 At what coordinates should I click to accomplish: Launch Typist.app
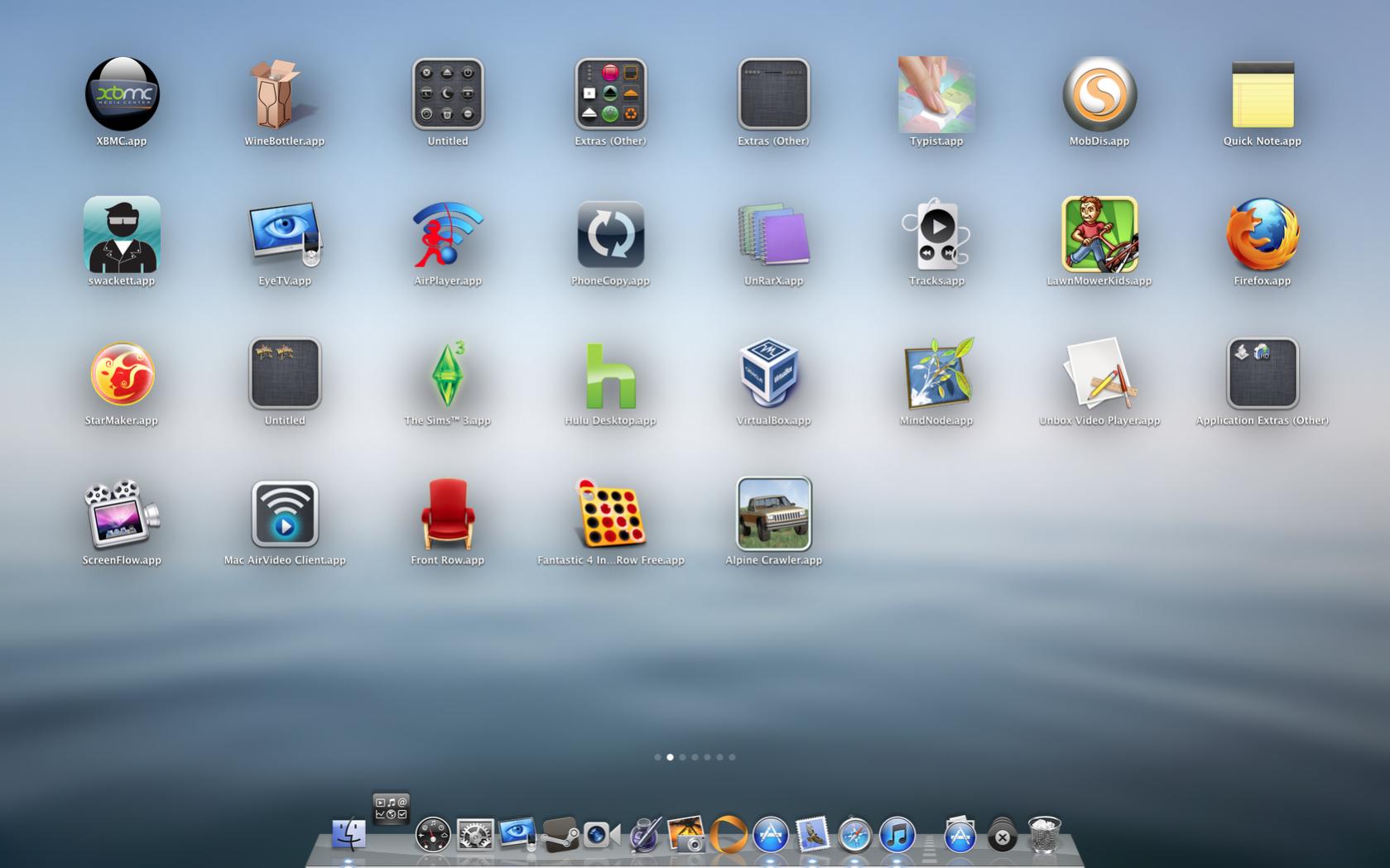click(x=936, y=94)
